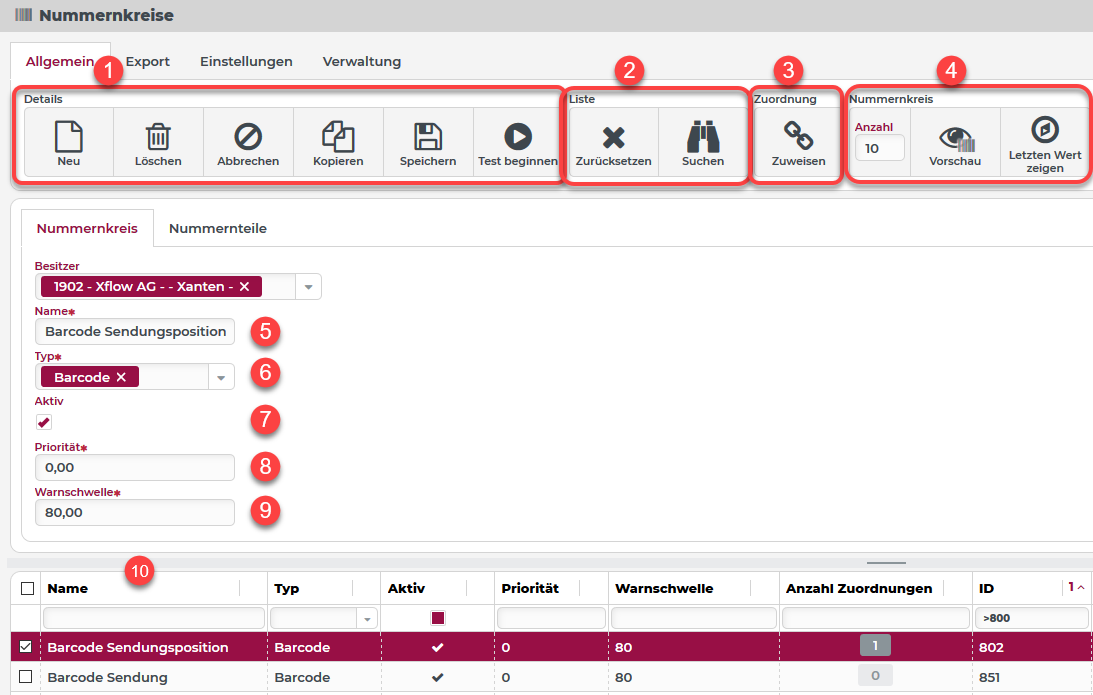The height and width of the screenshot is (695, 1093).
Task: Click the Neu document icon
Action: point(68,137)
